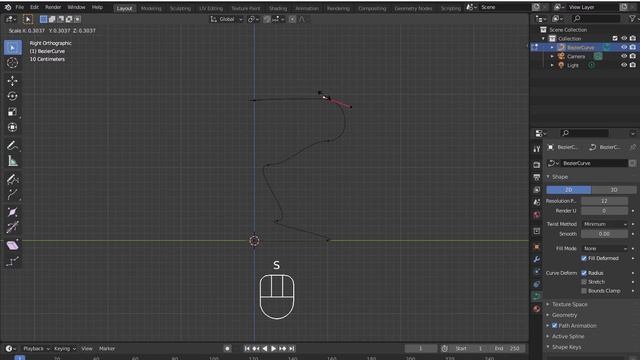Open the Fill Mode dropdown
The image size is (640, 360).
click(604, 249)
